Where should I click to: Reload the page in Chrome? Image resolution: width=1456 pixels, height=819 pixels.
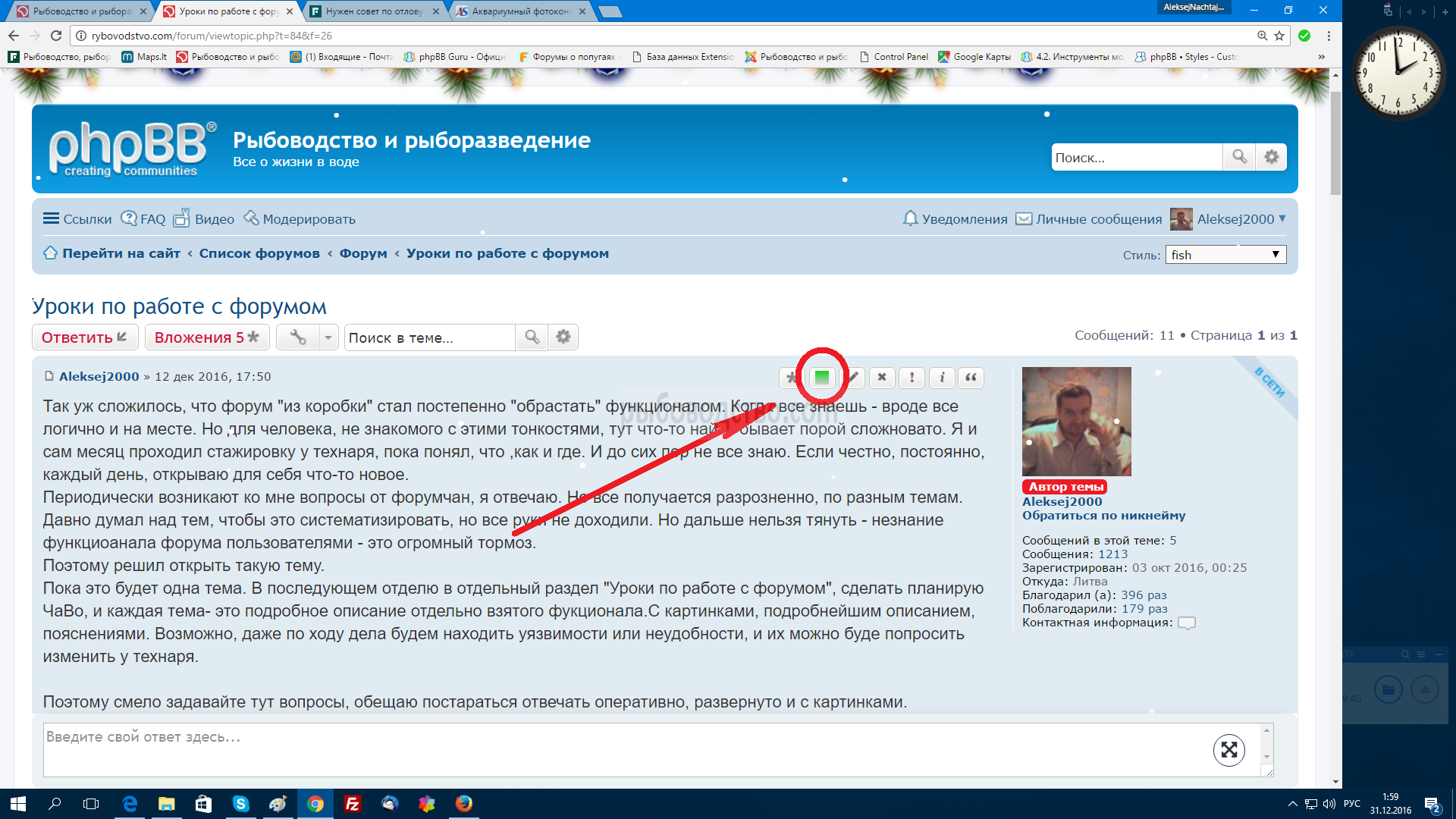point(56,36)
